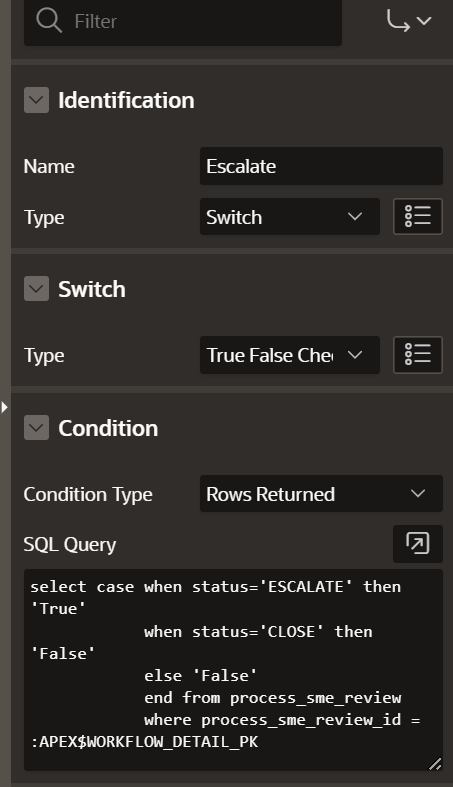
Task: Collapse the Identification section
Action: 36,100
